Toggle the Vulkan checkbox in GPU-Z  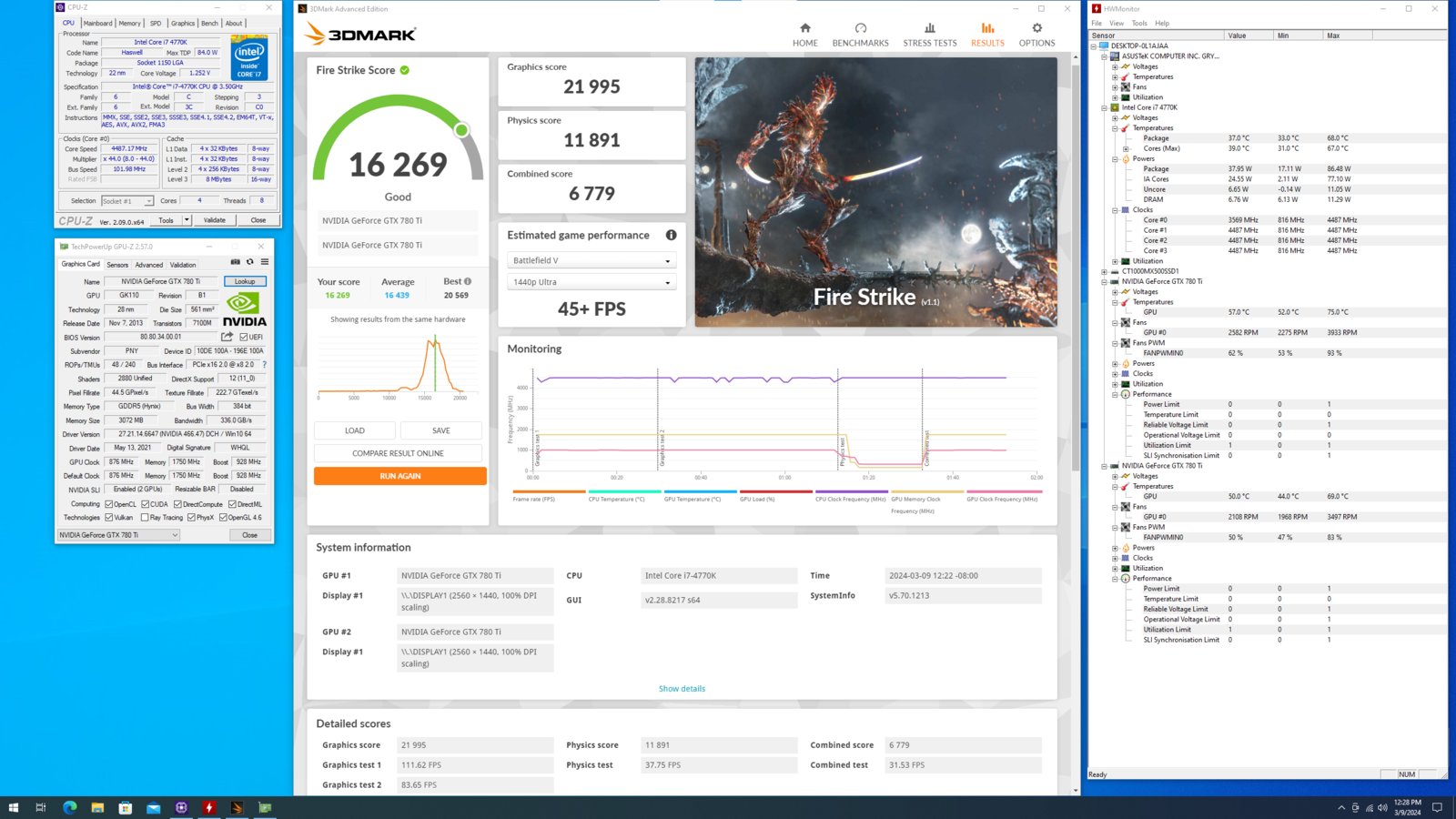pos(108,517)
